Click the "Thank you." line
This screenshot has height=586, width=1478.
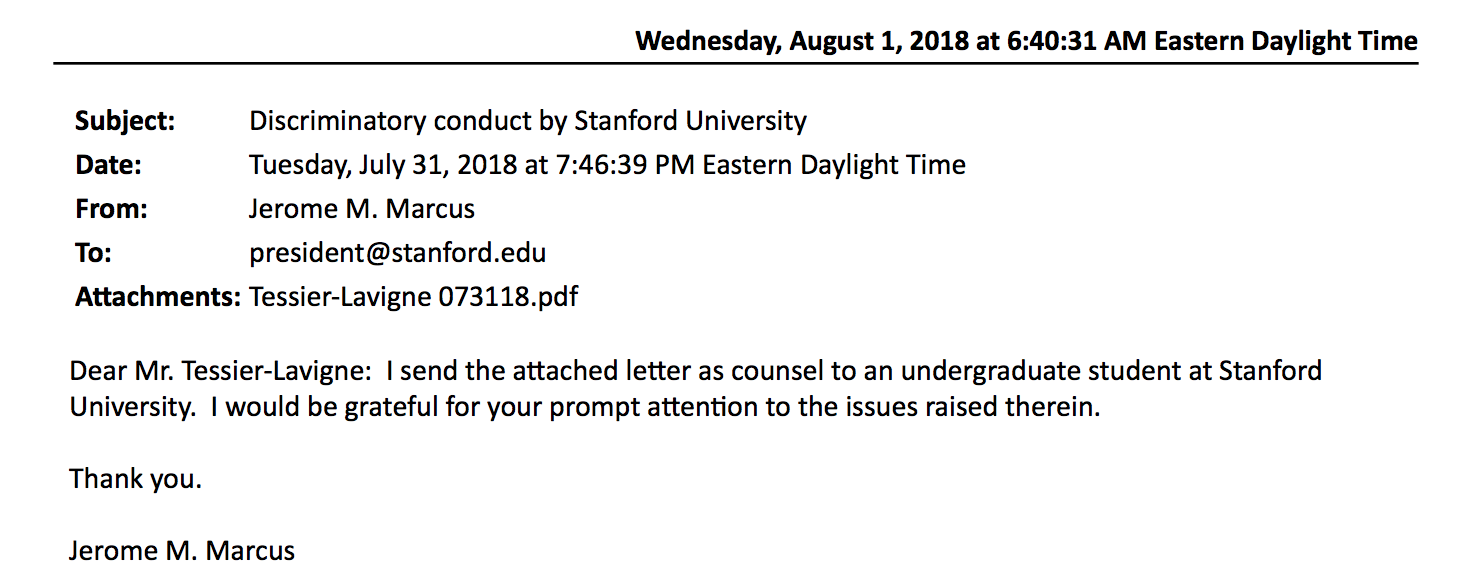(x=135, y=479)
